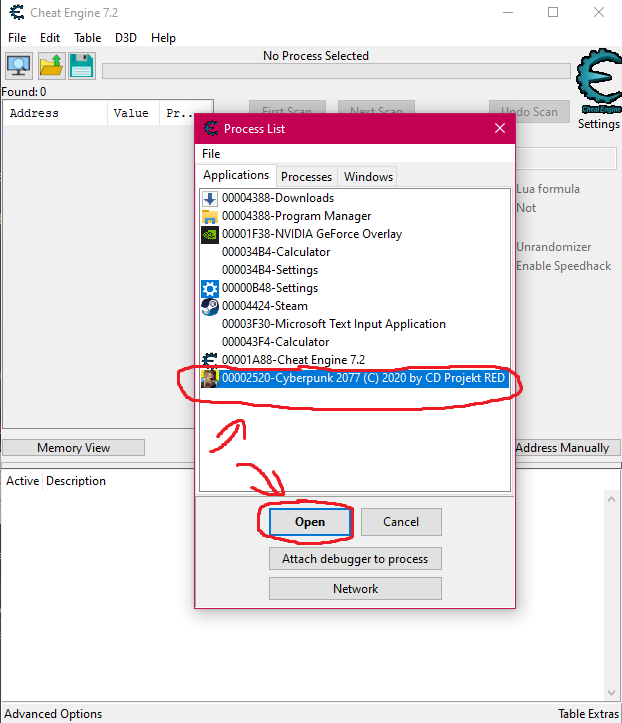Click the open process monitor icon

pyautogui.click(x=18, y=66)
